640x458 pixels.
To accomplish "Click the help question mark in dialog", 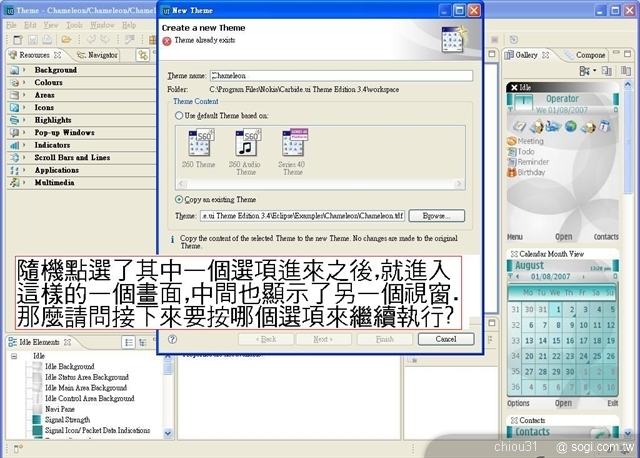I will coord(173,339).
